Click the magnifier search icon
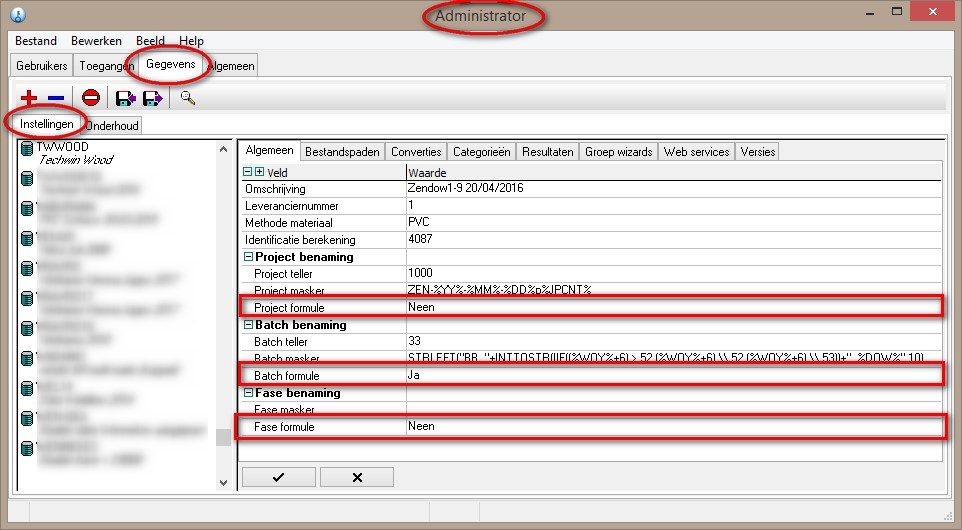 188,98
